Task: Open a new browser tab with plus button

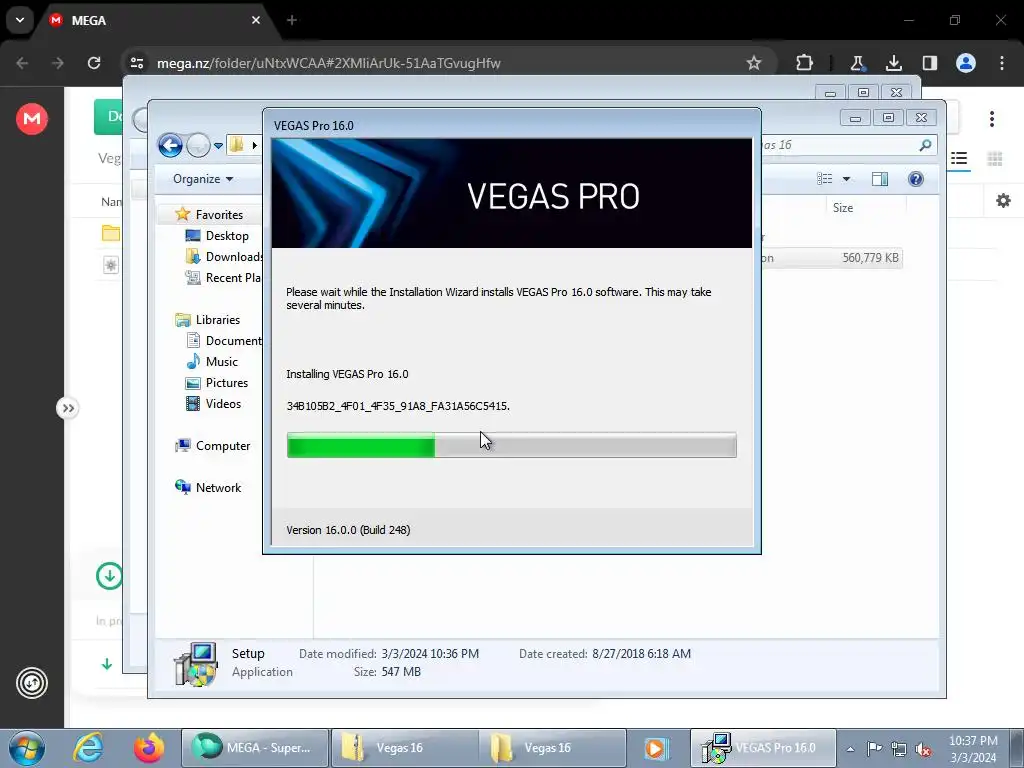Action: pos(292,20)
